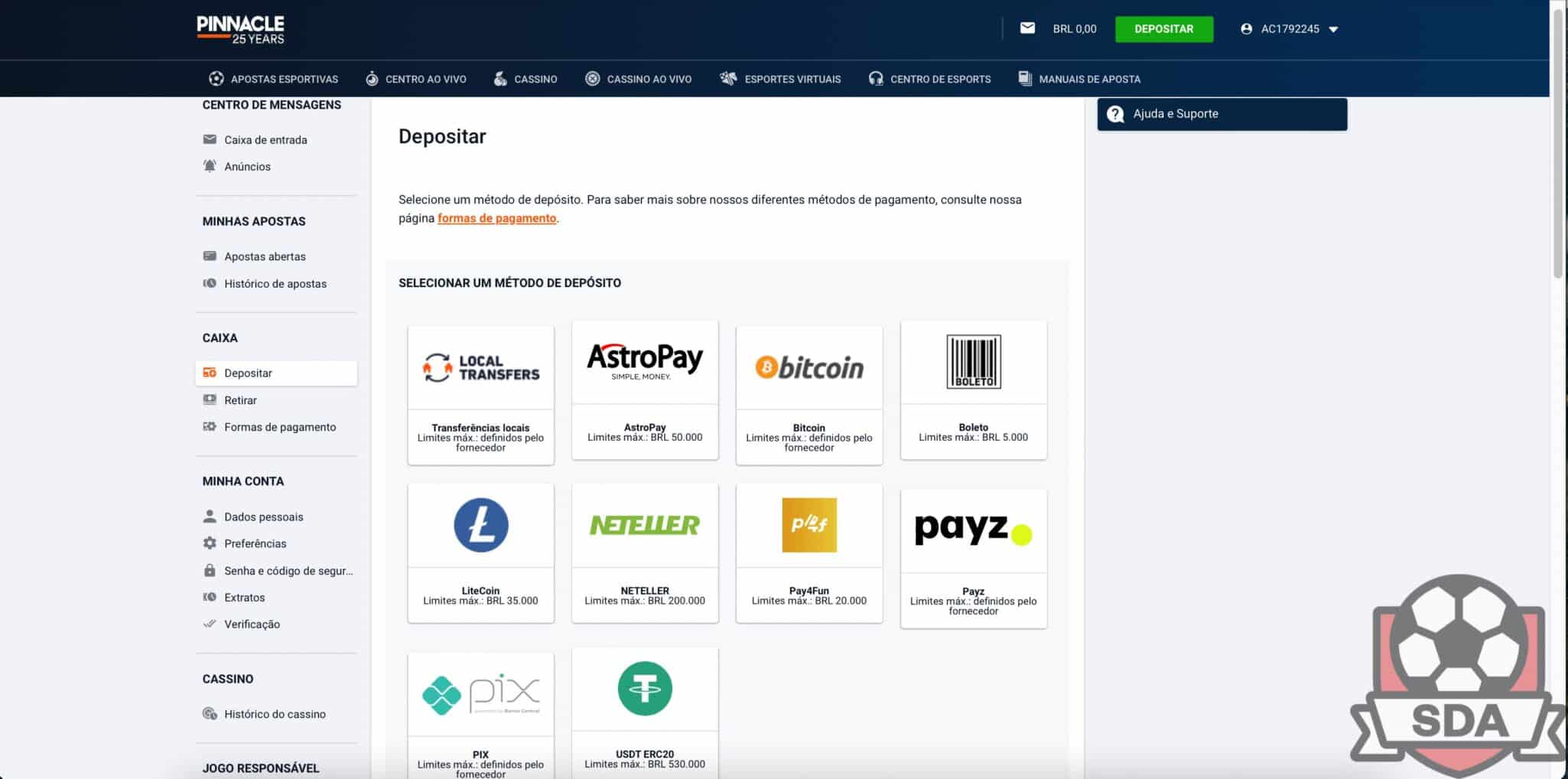Click the soccer ball icon for Apostas Esportivas
Image resolution: width=1568 pixels, height=779 pixels.
point(216,79)
